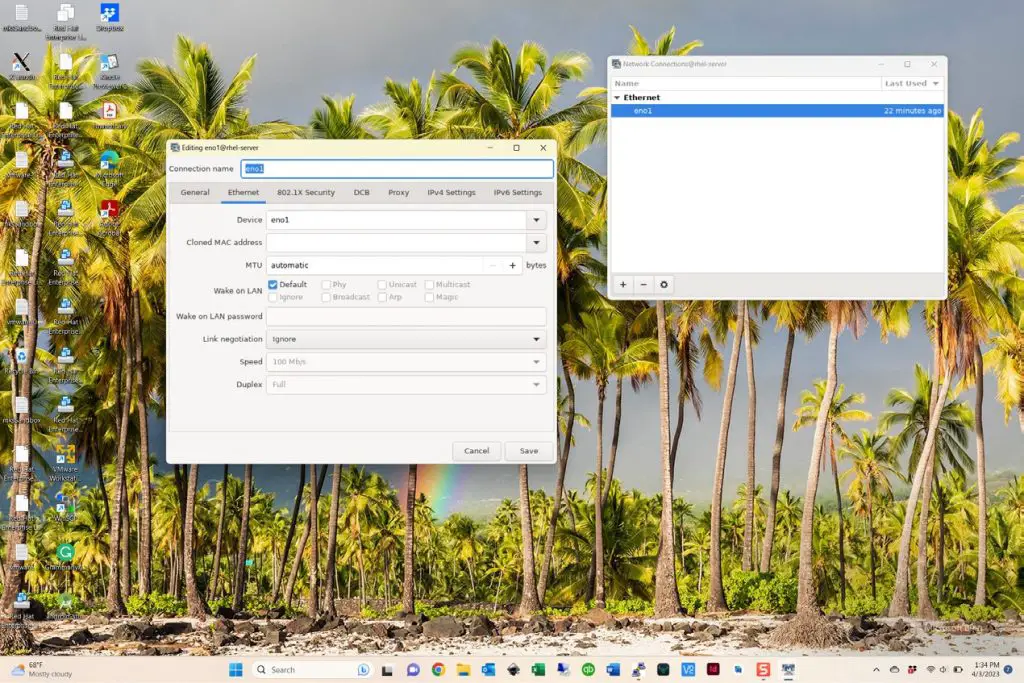The height and width of the screenshot is (683, 1024).
Task: Add a new network connection with plus icon
Action: 623,285
